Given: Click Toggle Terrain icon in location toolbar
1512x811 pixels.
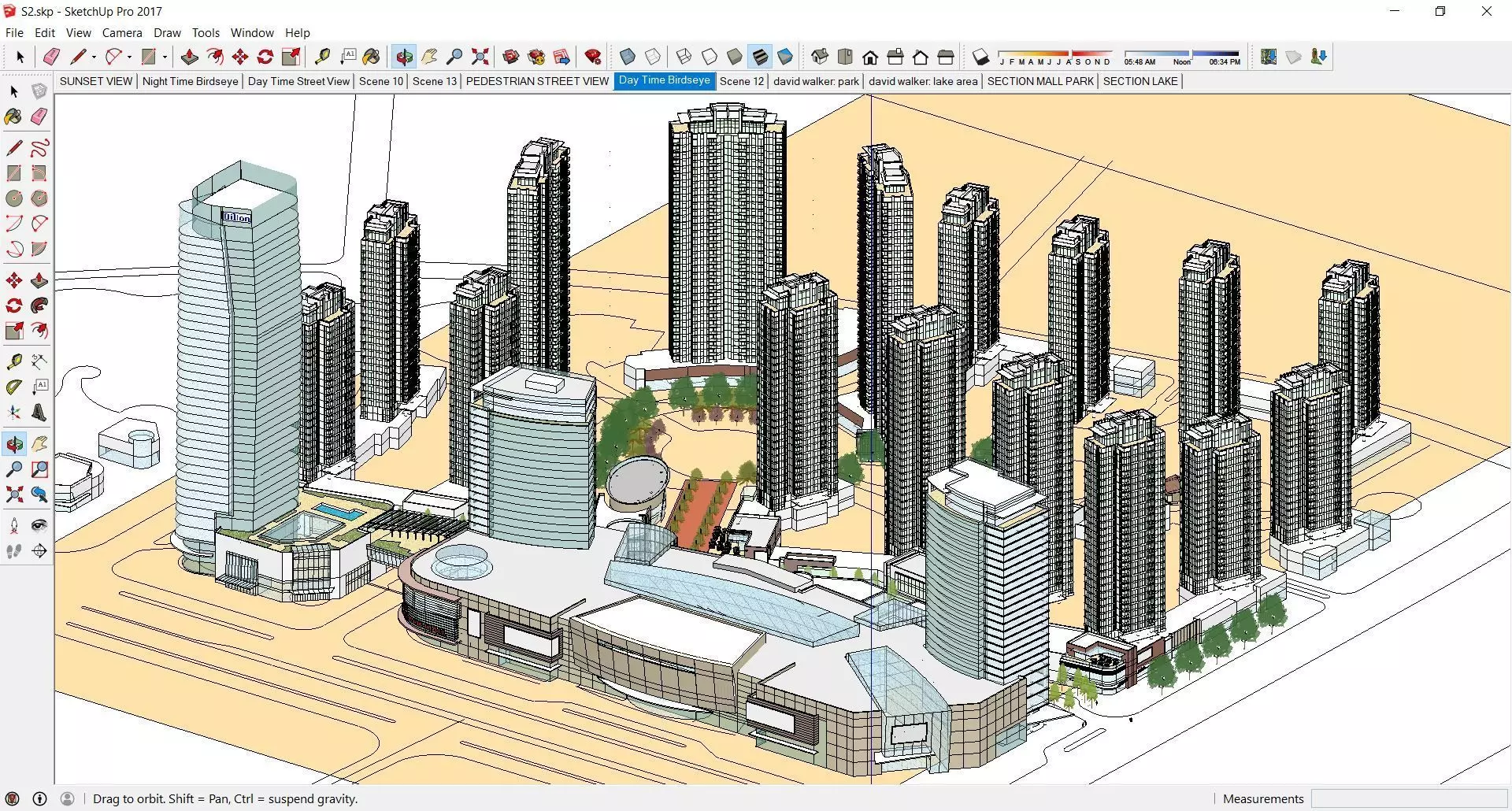Looking at the screenshot, I should click(1294, 57).
